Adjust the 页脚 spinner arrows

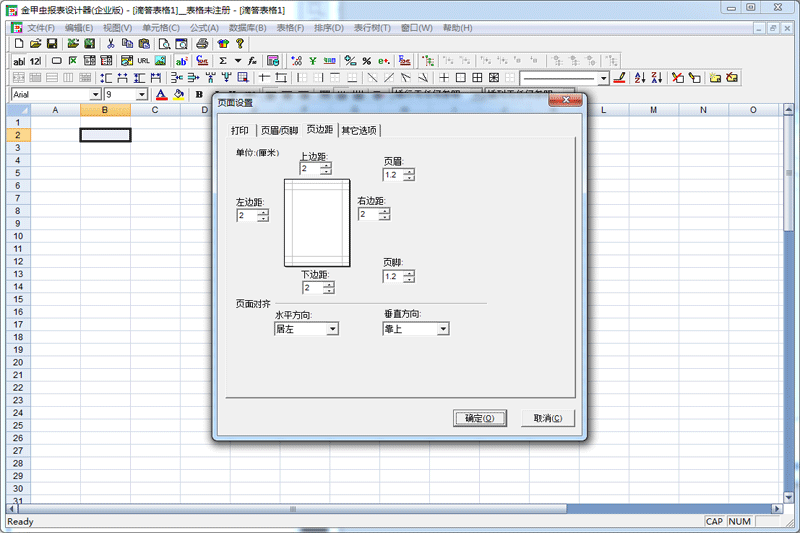[409, 276]
